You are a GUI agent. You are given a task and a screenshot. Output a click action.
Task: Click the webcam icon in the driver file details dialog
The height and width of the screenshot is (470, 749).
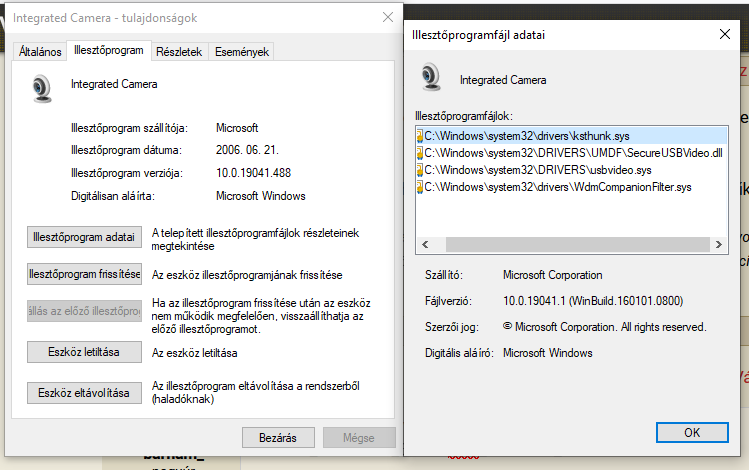click(x=431, y=76)
